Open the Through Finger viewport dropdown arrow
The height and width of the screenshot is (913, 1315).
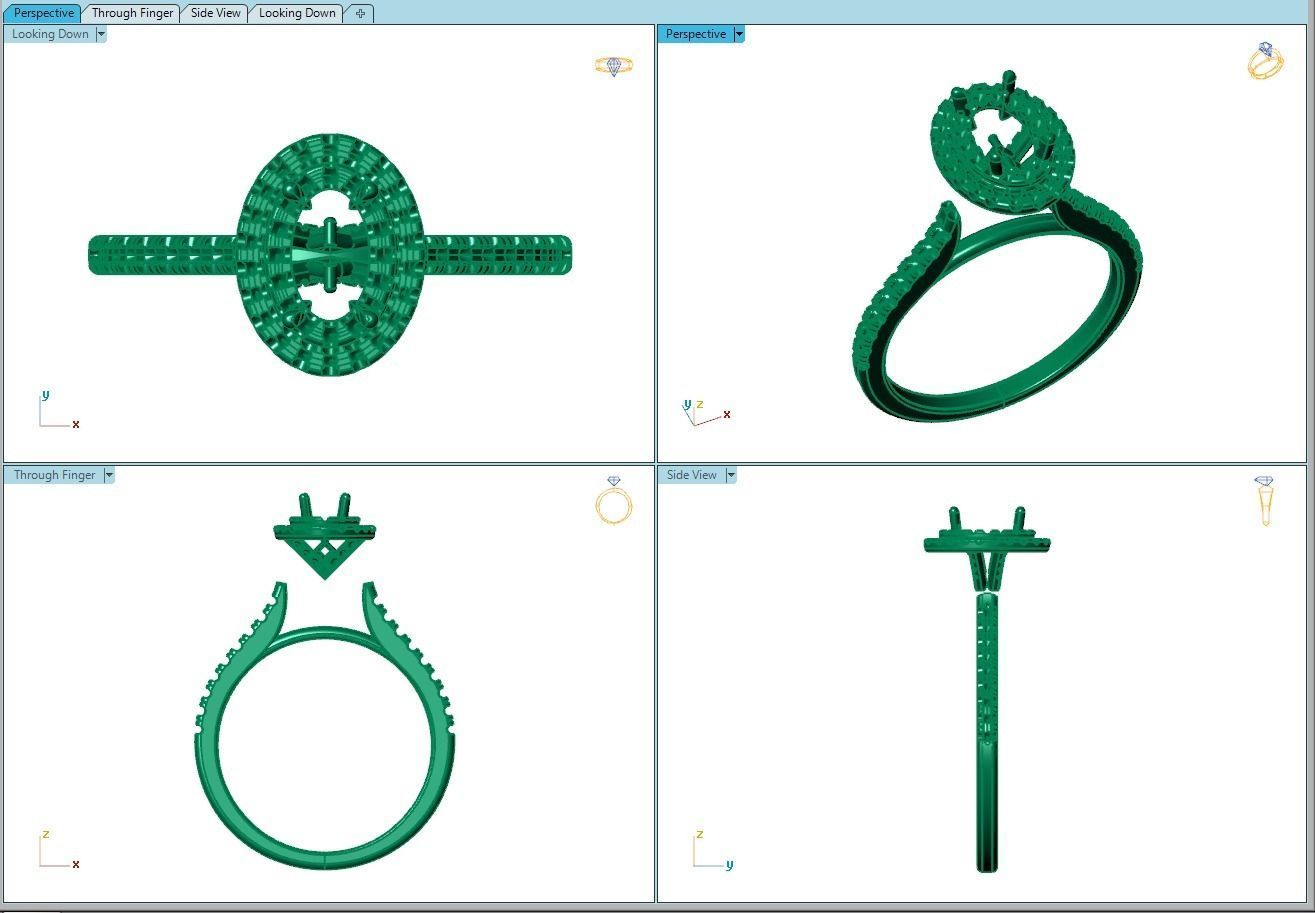coord(109,475)
